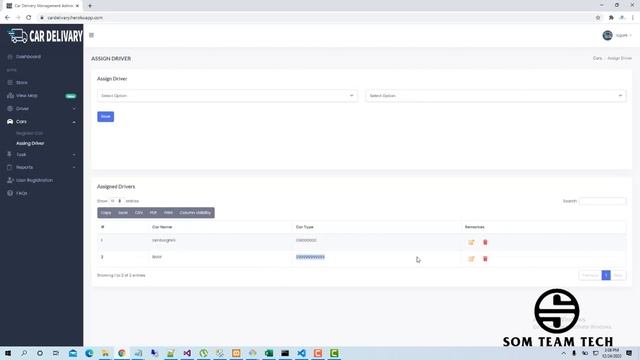Viewport: 640px width, 360px height.
Task: Click the edit icon in row 1
Action: [471, 242]
